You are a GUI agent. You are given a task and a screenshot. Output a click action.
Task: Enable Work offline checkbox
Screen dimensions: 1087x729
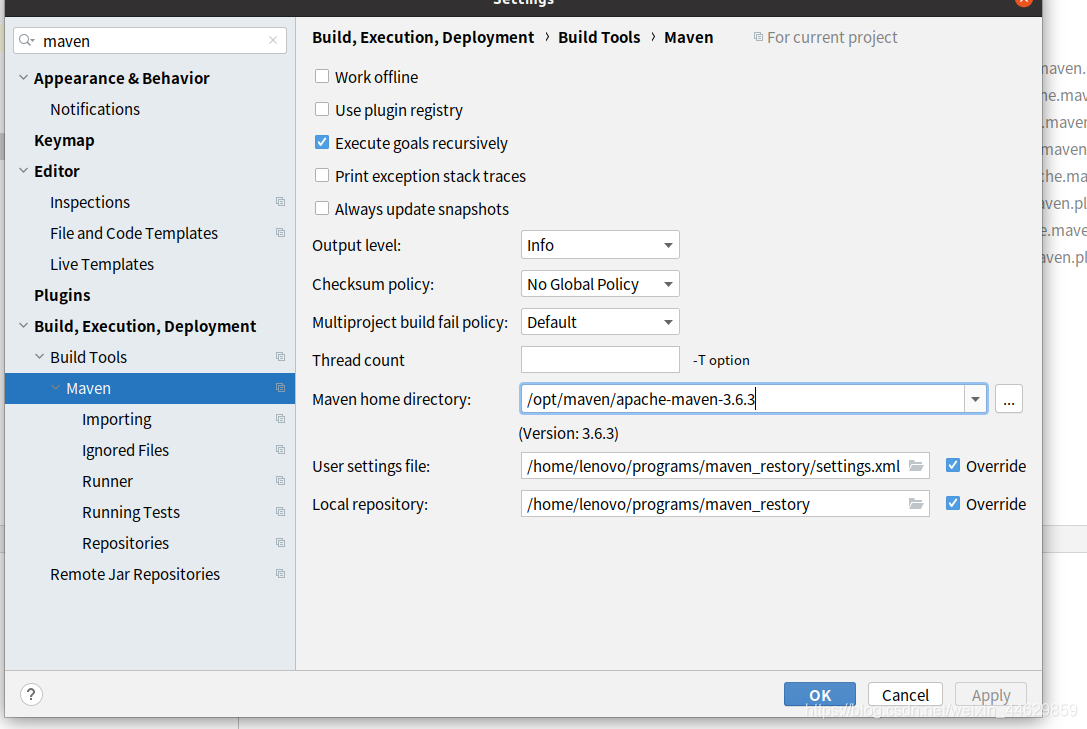point(322,76)
